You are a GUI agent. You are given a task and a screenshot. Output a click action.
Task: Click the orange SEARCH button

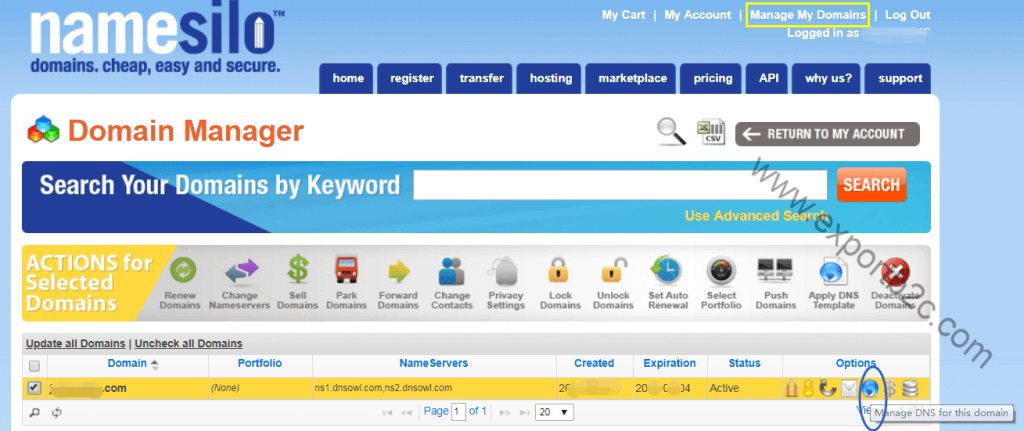pos(871,185)
